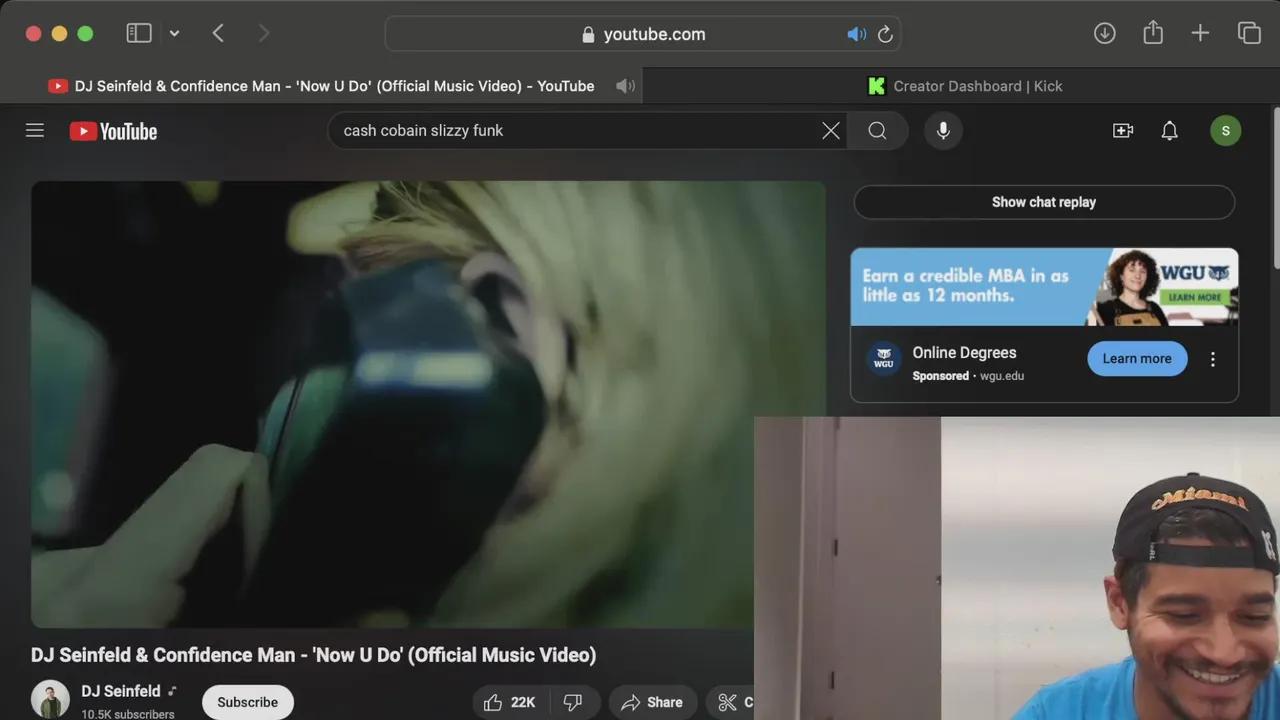Open YouTube notifications bell
1280x720 pixels.
1169,131
